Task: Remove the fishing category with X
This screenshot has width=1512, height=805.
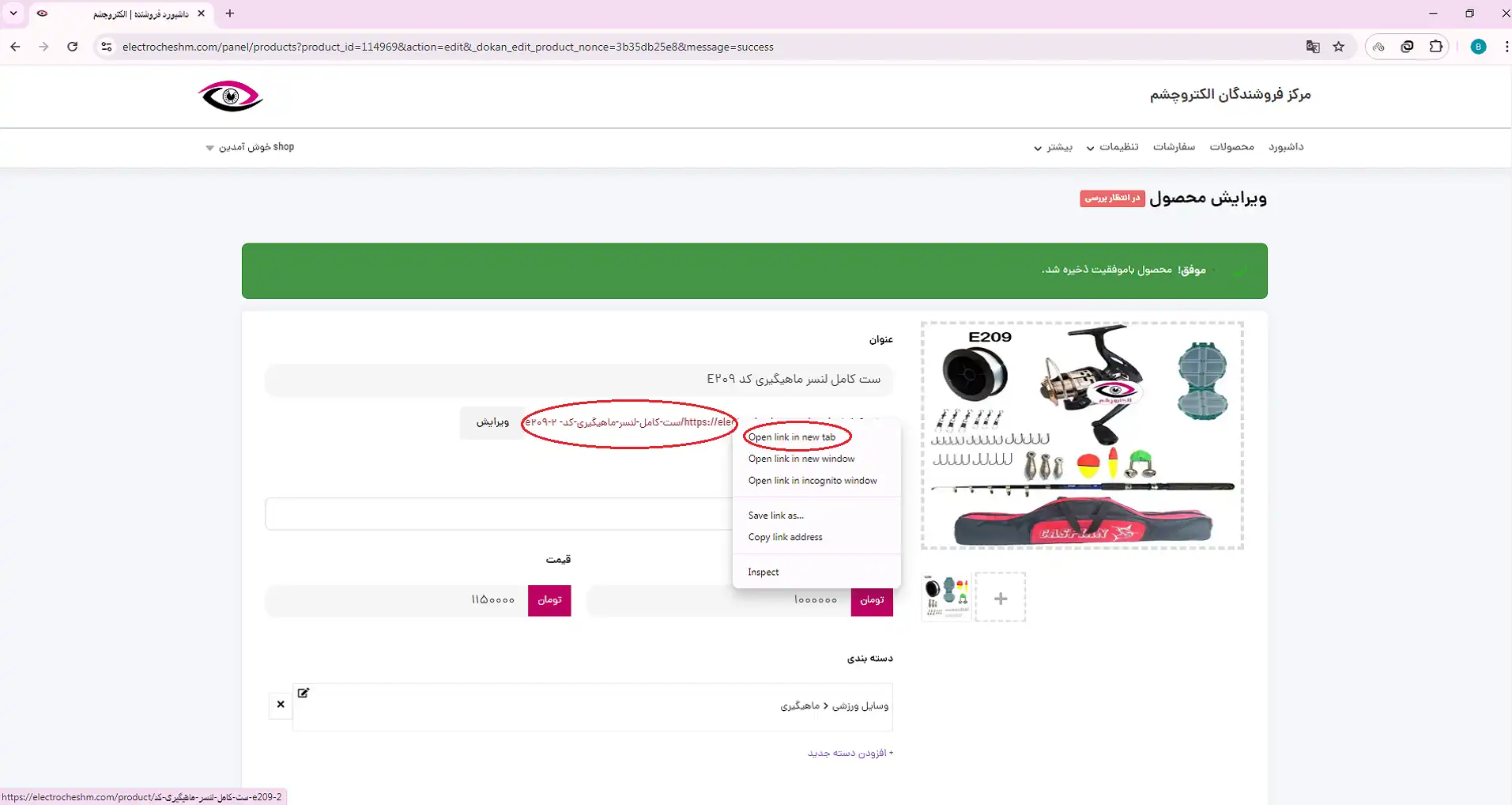Action: click(x=281, y=704)
